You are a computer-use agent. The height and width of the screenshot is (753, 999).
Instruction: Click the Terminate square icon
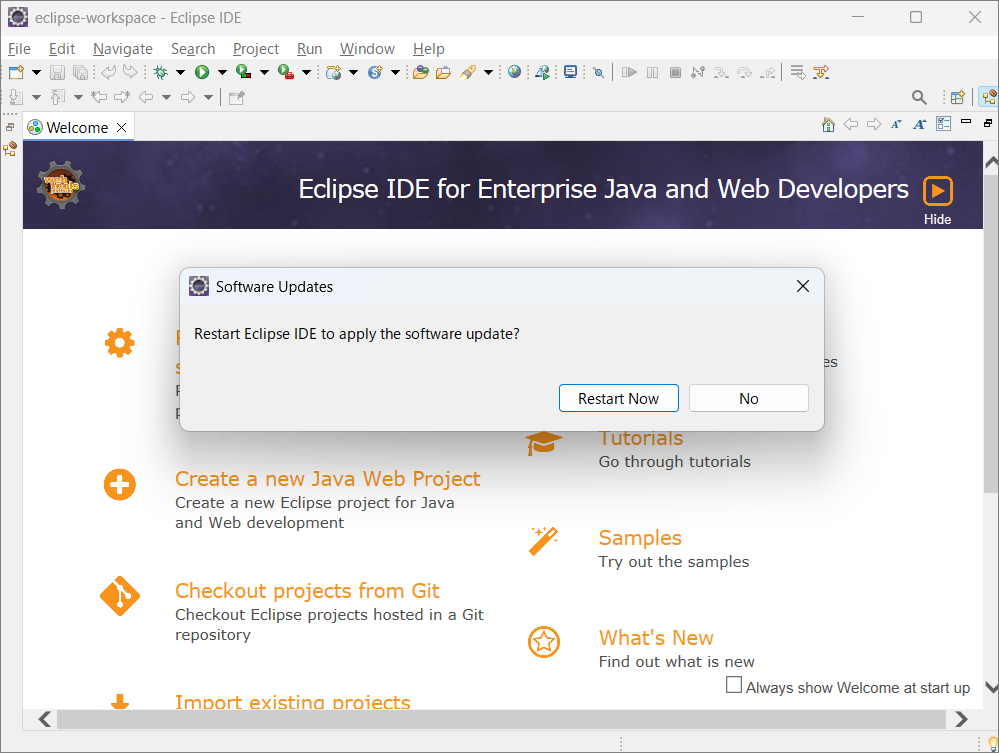675,72
